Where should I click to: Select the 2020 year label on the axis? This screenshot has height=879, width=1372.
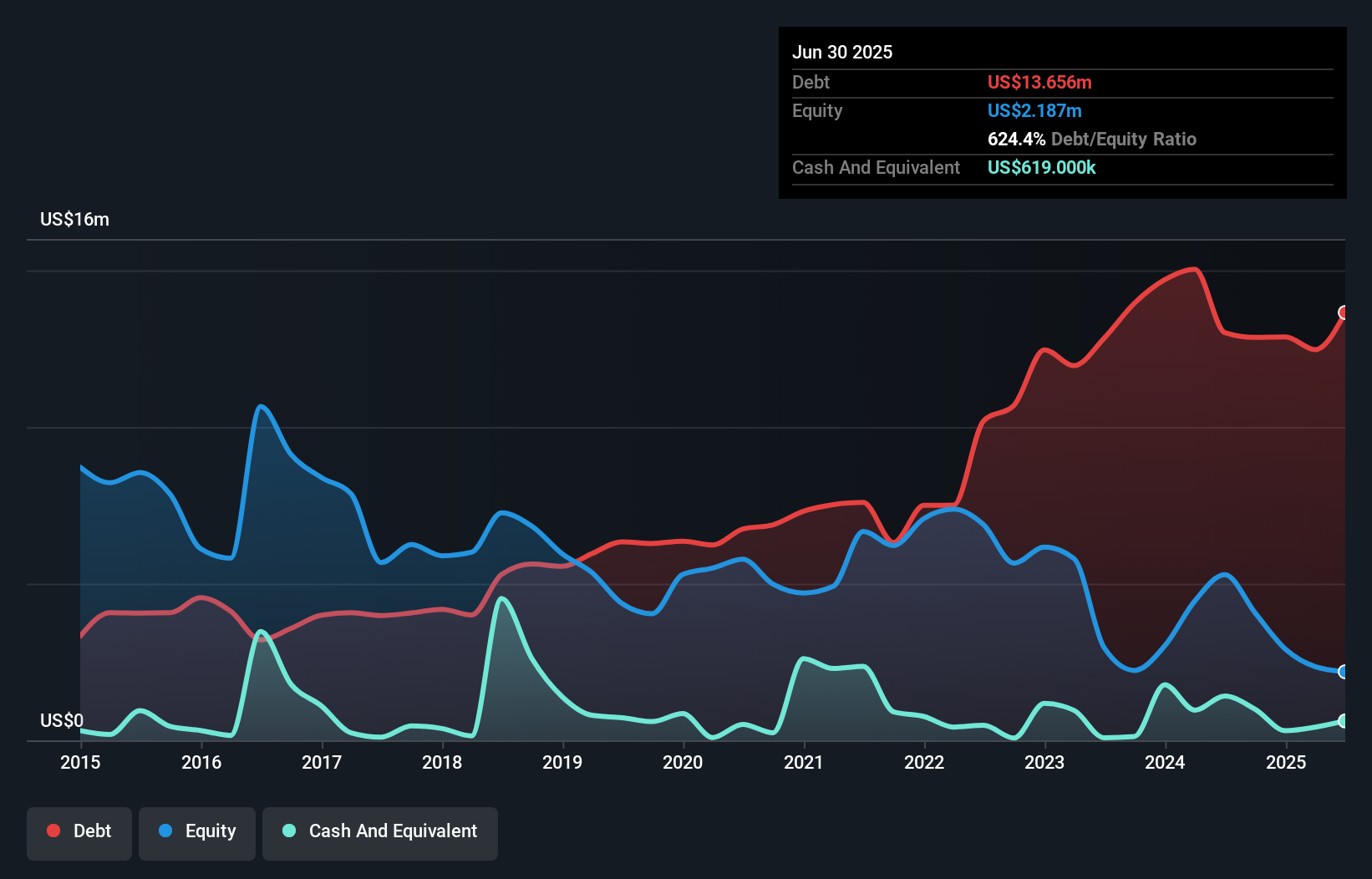pyautogui.click(x=683, y=762)
